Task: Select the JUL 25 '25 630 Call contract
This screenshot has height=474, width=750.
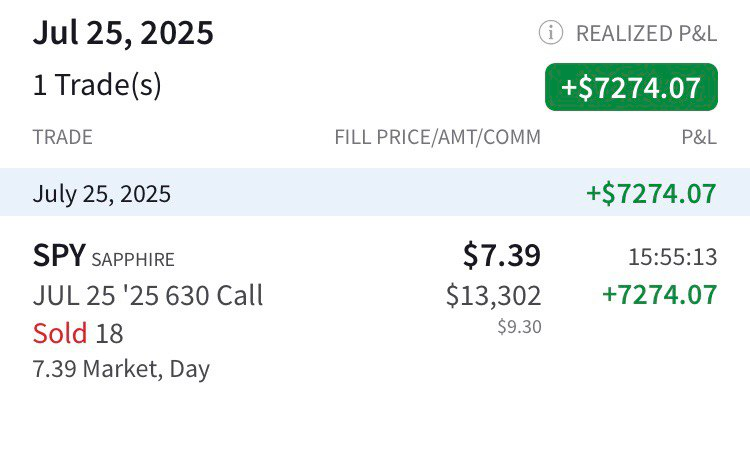Action: [148, 295]
